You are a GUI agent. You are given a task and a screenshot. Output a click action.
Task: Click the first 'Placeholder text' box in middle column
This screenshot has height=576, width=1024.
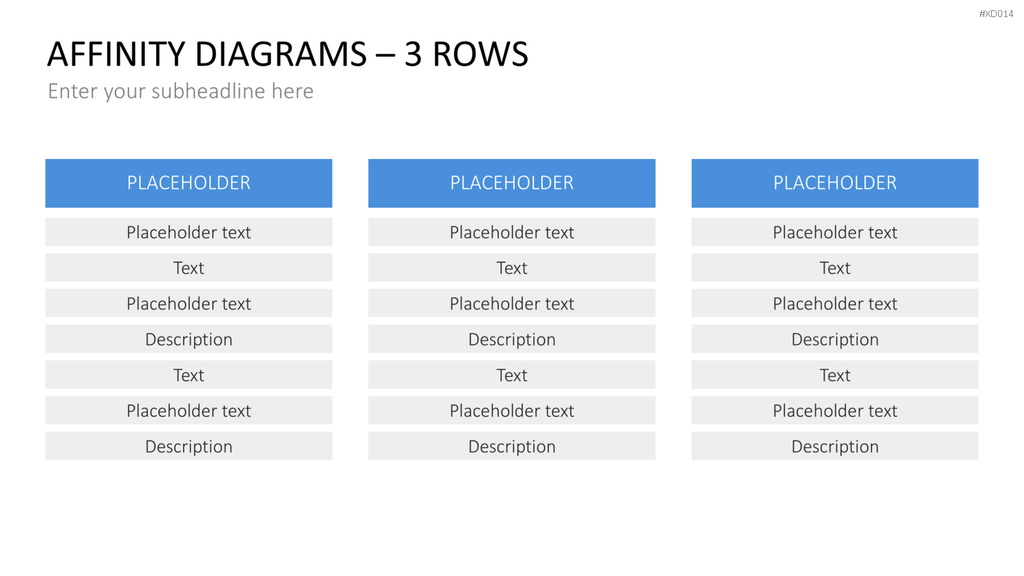[x=511, y=232]
